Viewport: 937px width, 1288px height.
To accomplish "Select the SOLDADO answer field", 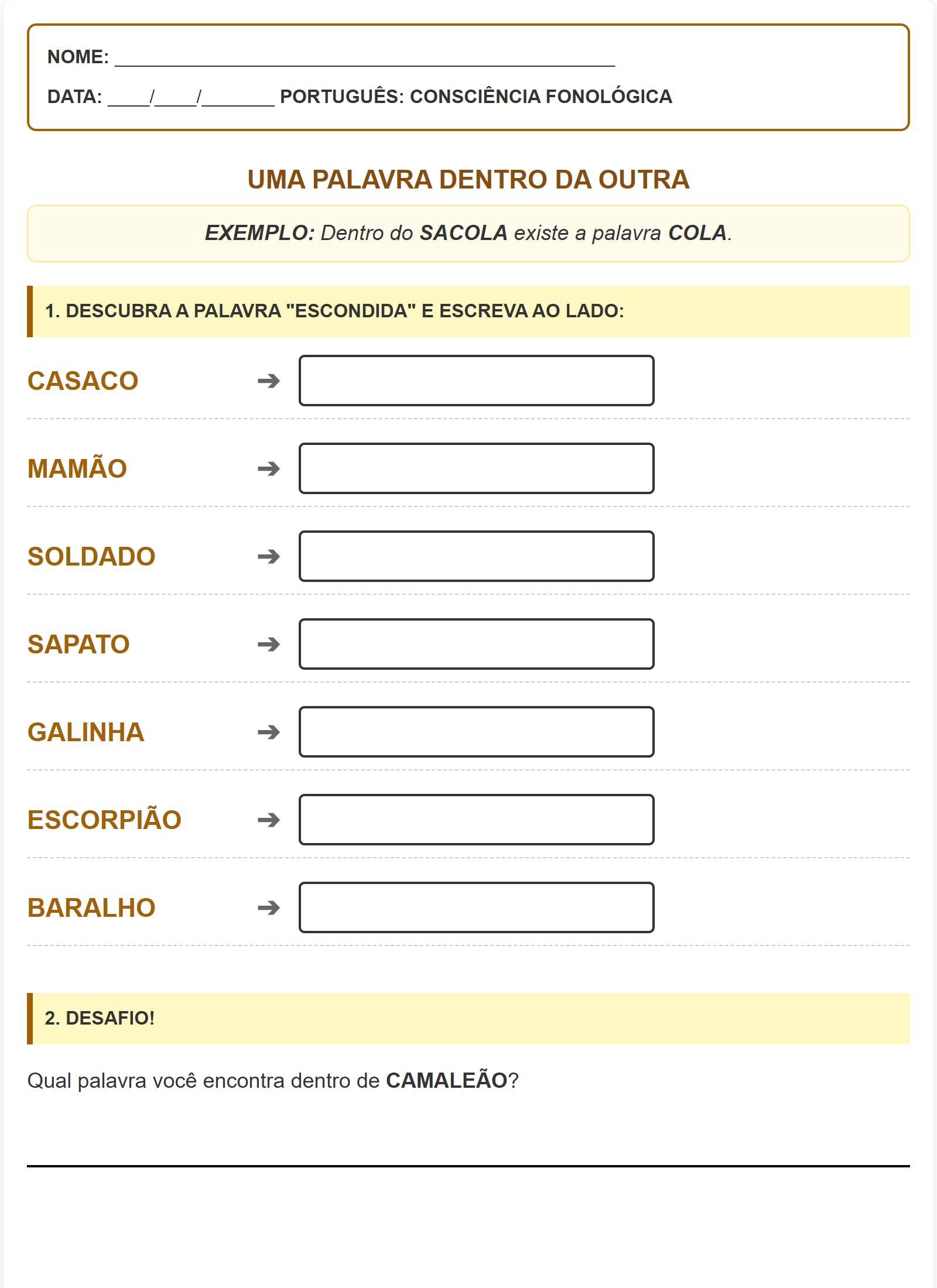I will [x=476, y=556].
